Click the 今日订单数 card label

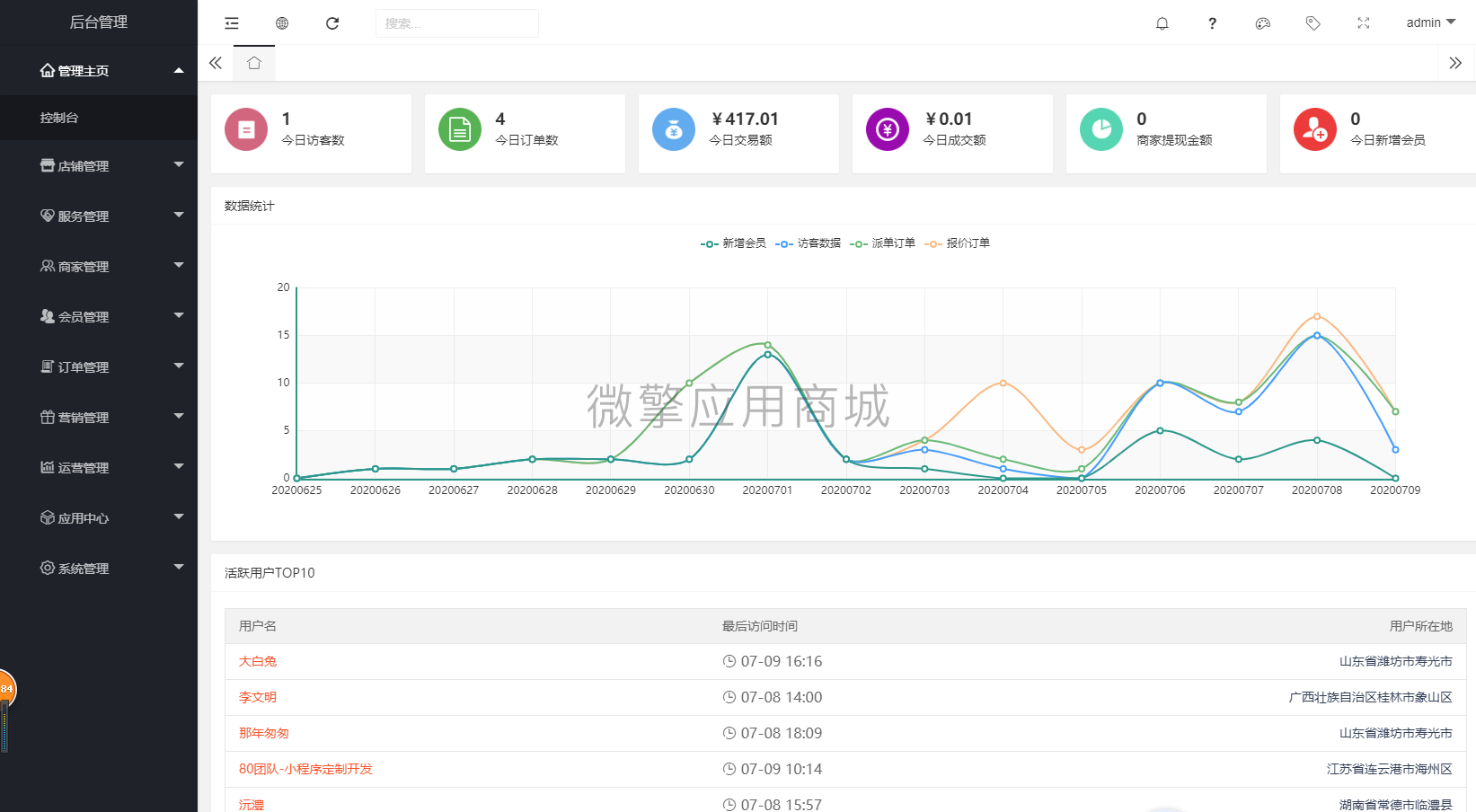[527, 140]
